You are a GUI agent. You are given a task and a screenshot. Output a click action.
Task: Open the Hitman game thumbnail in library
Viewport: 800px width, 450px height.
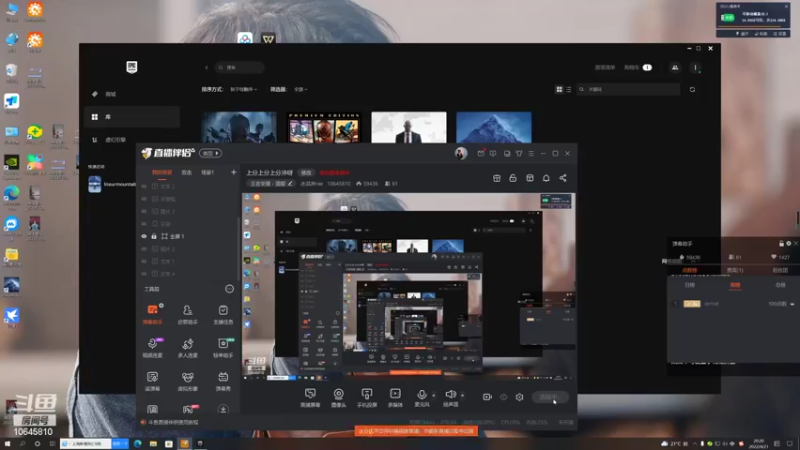point(409,128)
